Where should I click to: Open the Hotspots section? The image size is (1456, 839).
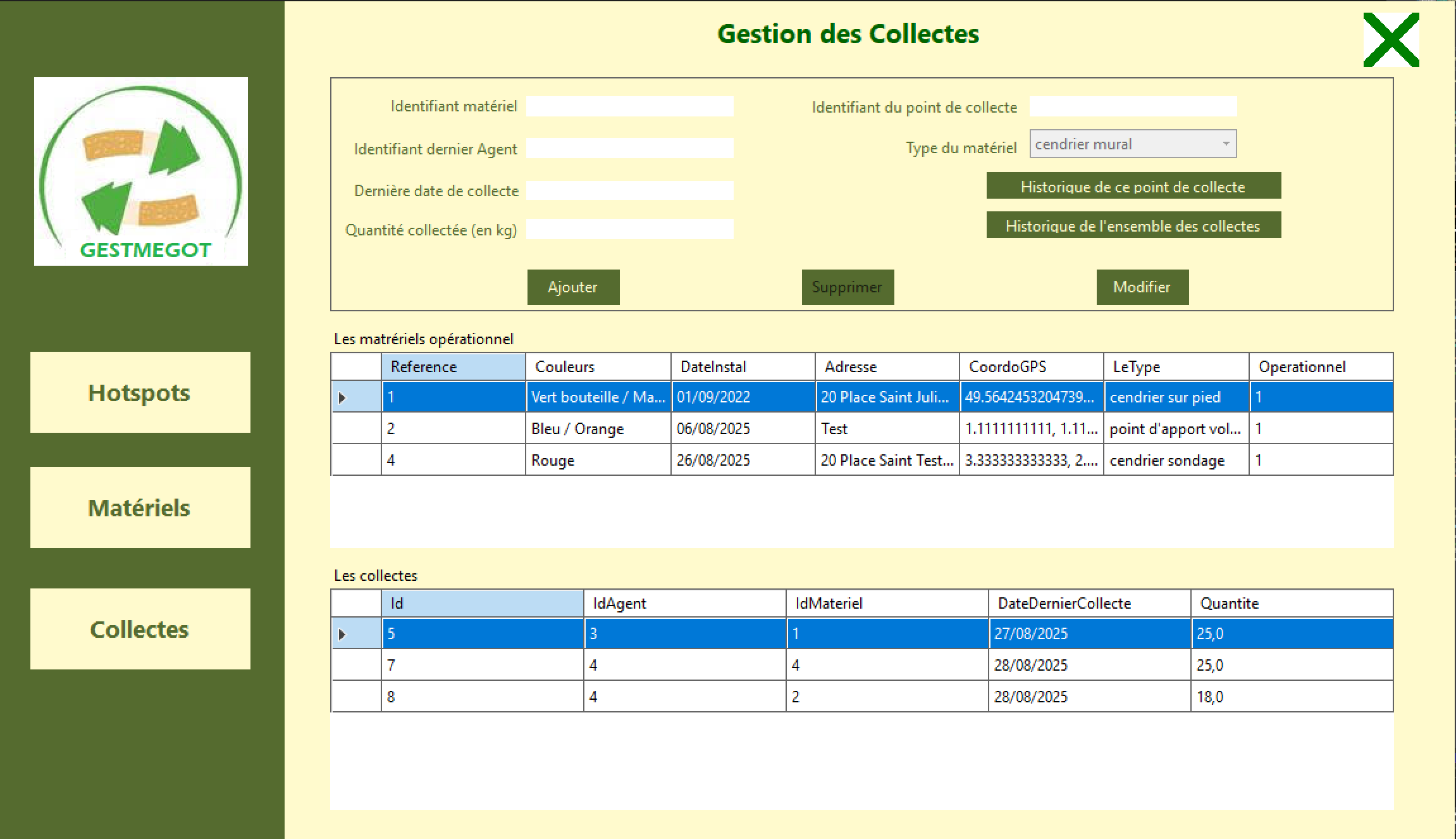click(x=140, y=393)
